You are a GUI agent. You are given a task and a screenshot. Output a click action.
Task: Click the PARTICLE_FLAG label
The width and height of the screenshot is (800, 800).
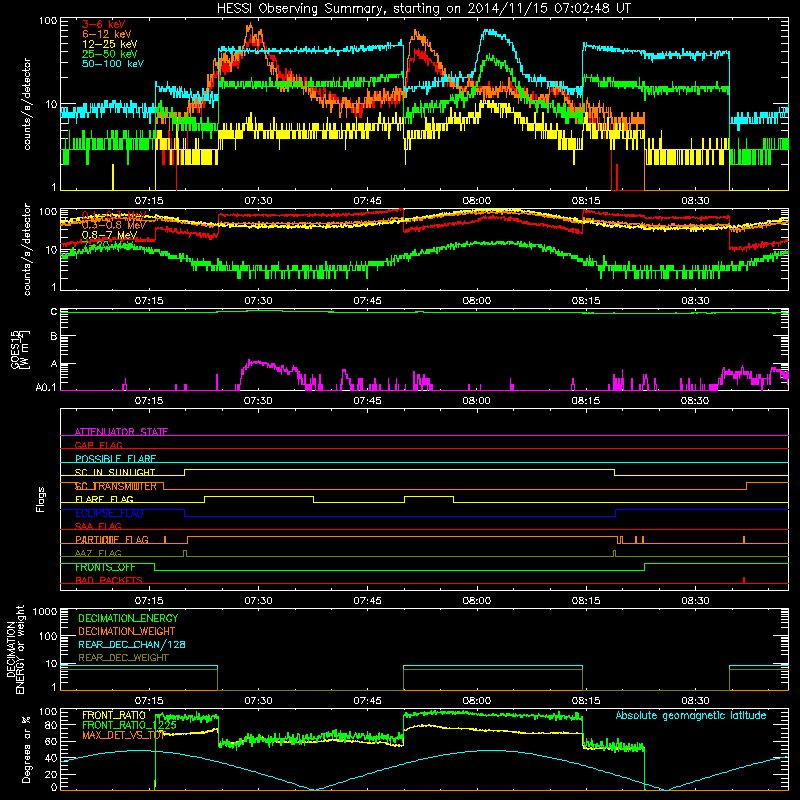point(112,540)
